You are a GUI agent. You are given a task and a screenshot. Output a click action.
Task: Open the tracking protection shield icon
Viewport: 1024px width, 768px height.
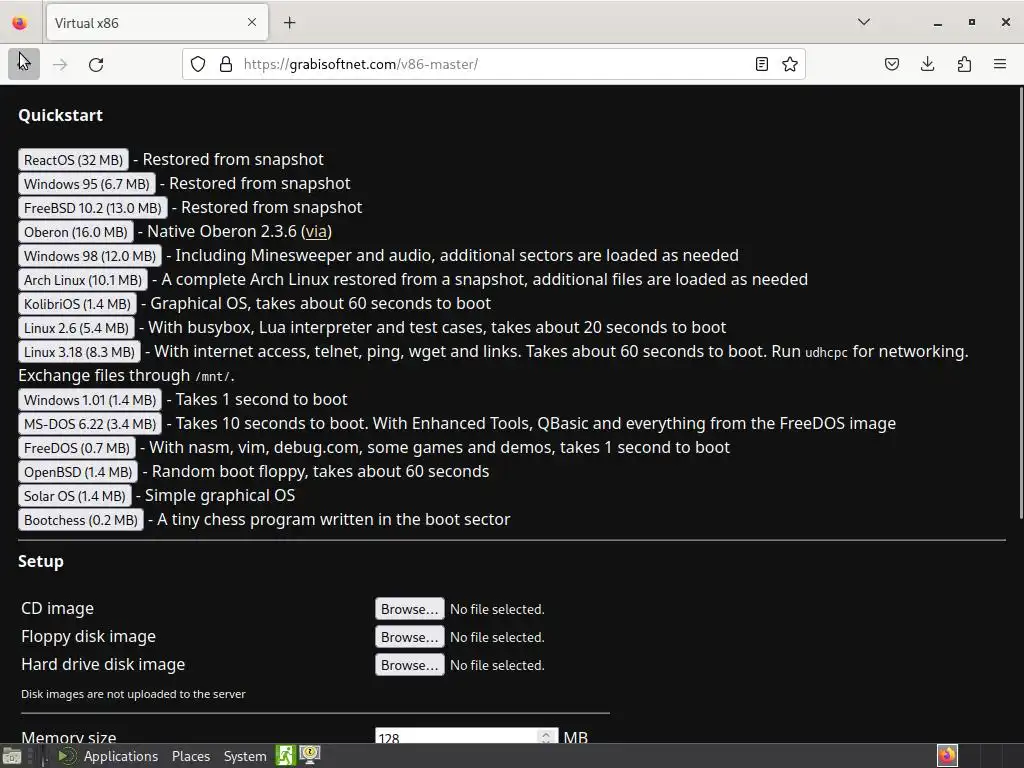pyautogui.click(x=198, y=64)
